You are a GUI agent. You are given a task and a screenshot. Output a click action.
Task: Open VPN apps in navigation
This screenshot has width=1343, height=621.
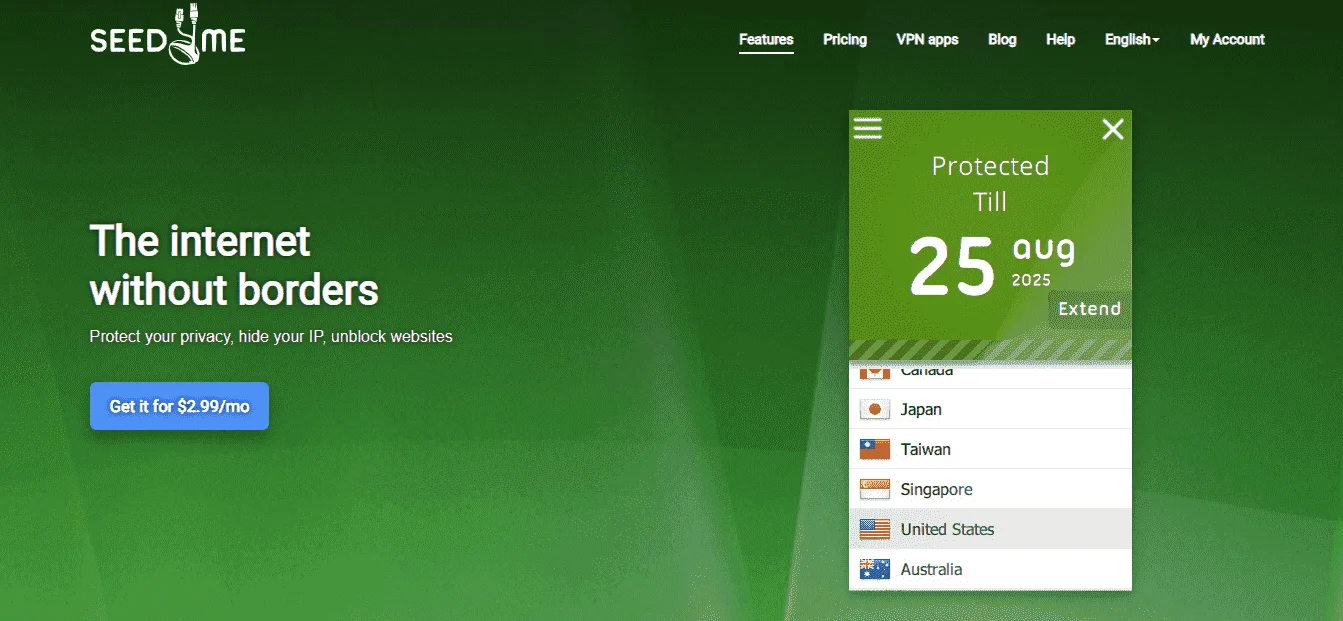pyautogui.click(x=927, y=40)
